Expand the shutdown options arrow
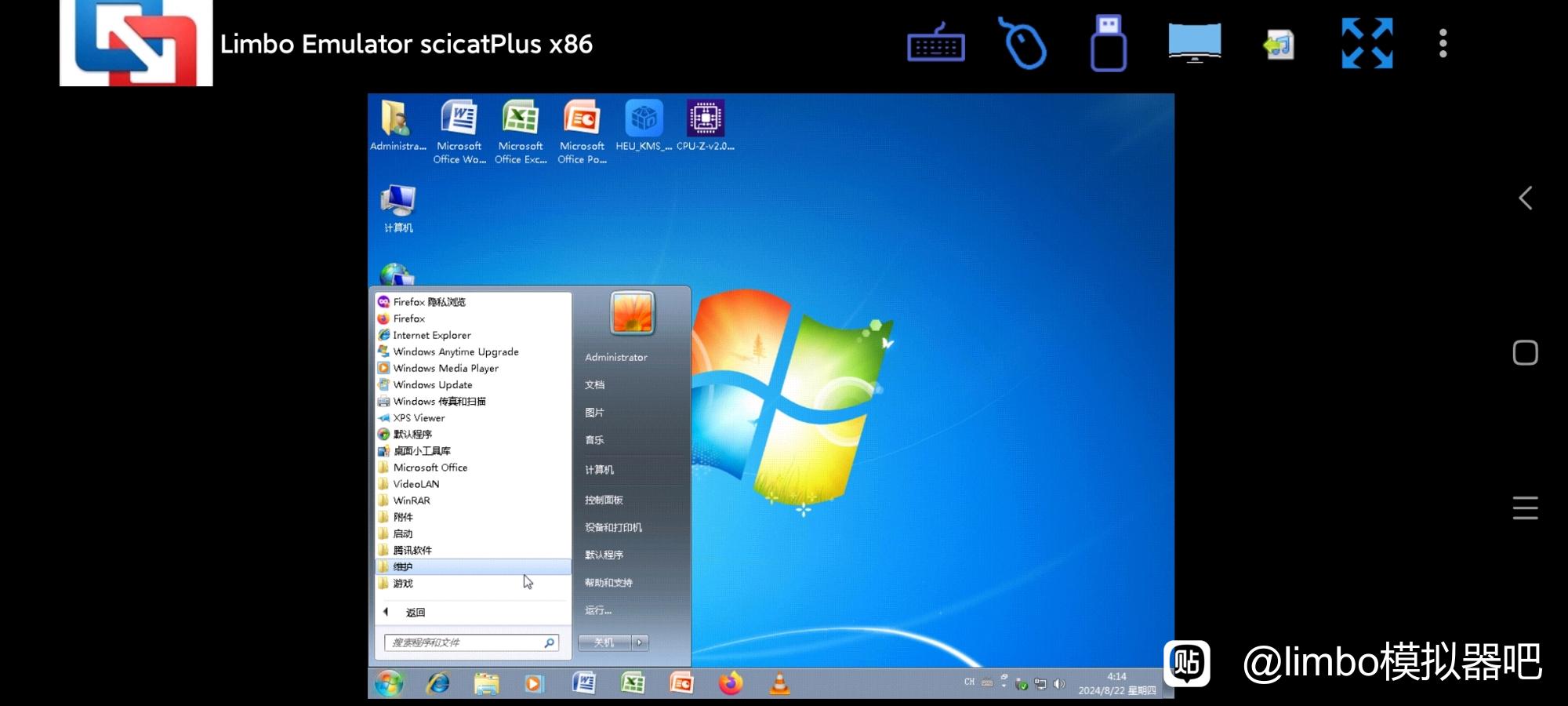Viewport: 1568px width, 706px height. coord(641,642)
